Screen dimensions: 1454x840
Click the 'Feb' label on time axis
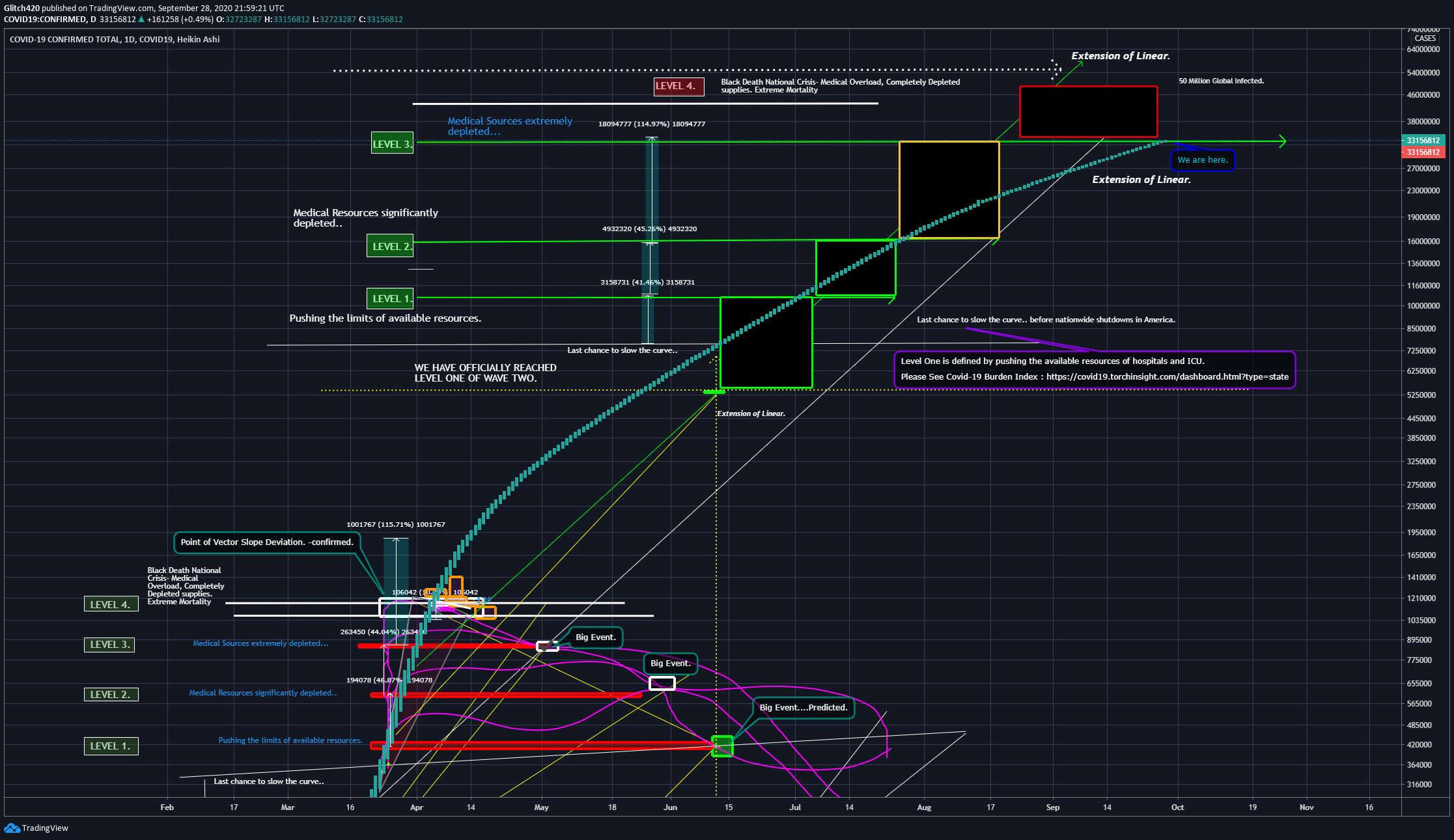point(167,807)
